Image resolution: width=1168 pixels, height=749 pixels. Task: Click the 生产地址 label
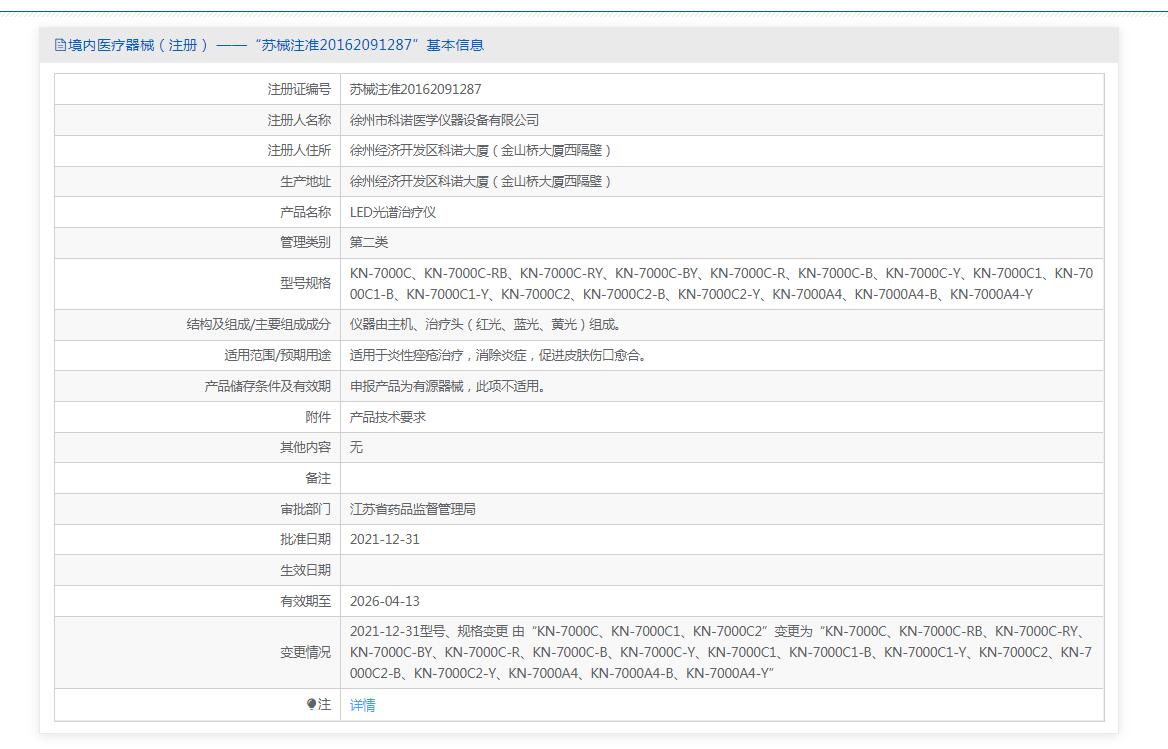(x=305, y=182)
